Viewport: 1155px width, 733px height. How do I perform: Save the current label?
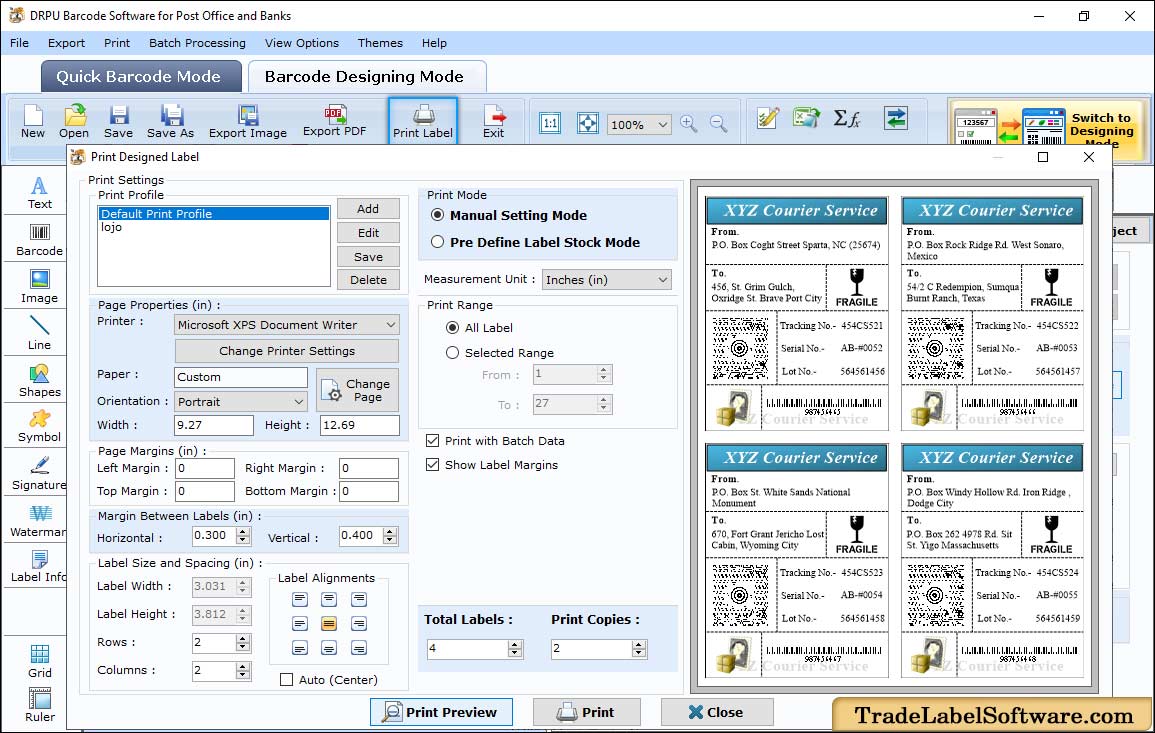119,122
